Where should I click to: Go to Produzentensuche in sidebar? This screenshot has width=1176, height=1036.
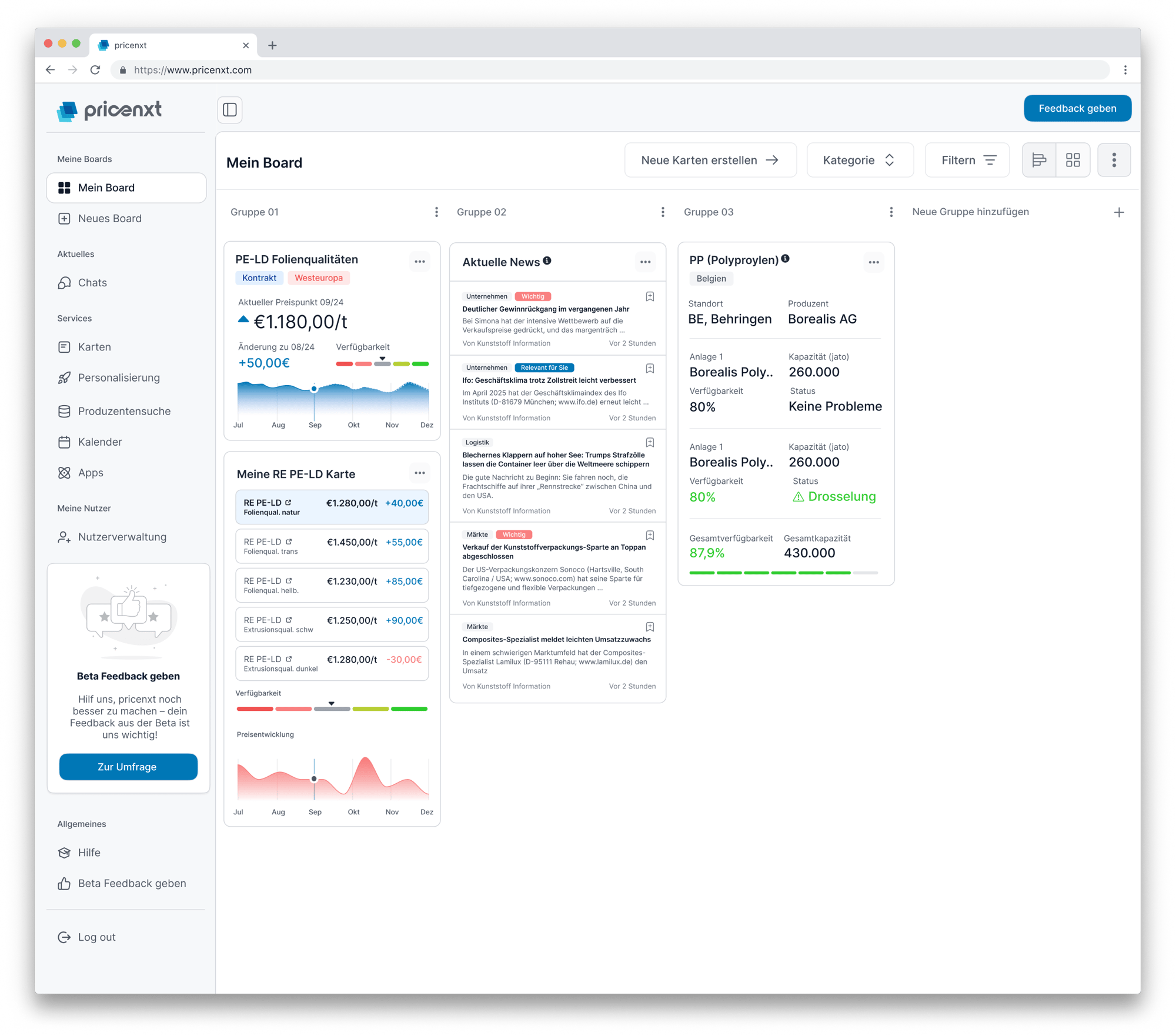pyautogui.click(x=124, y=411)
